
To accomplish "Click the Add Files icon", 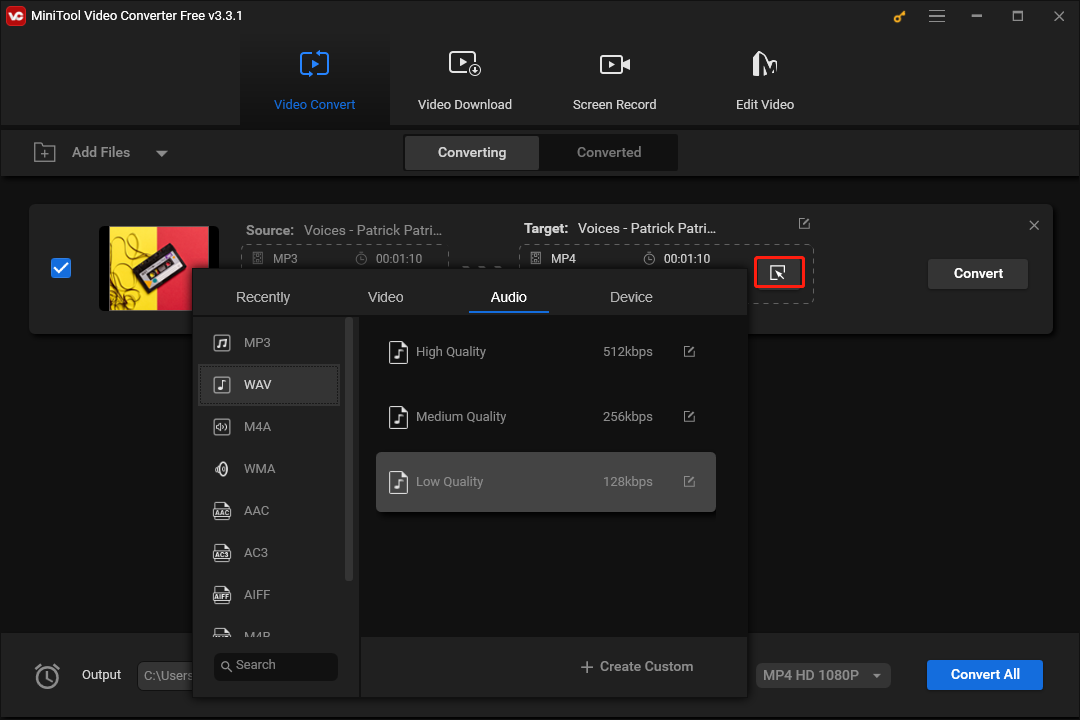I will point(45,152).
